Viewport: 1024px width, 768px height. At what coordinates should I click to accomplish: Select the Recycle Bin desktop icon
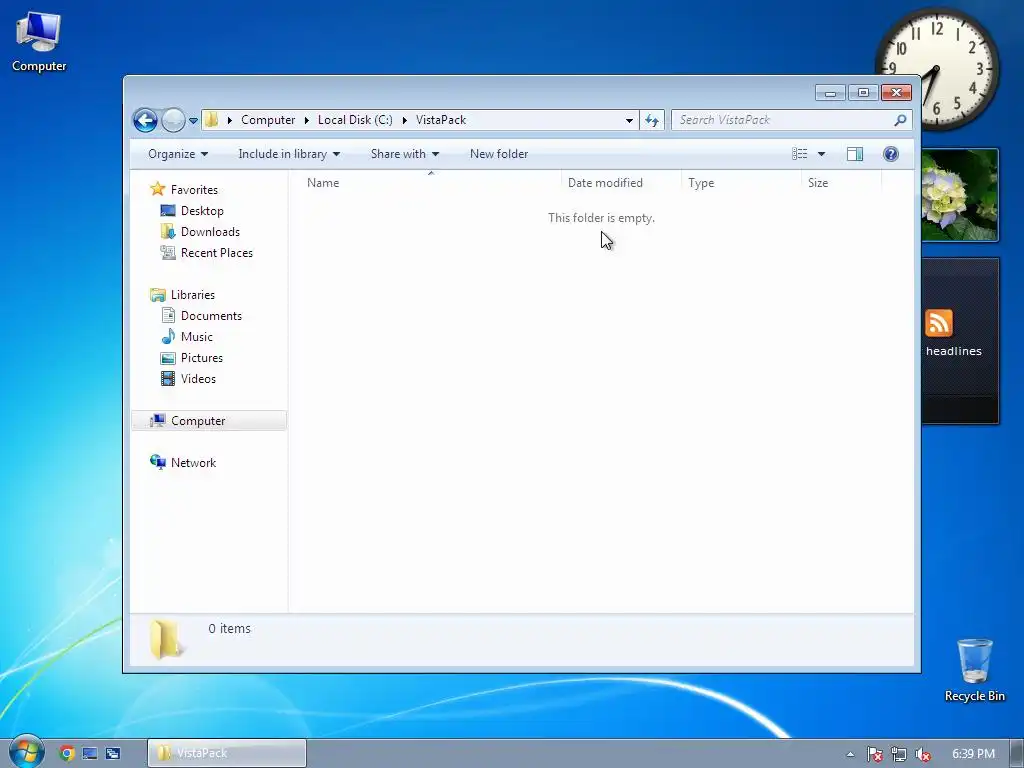tap(974, 670)
